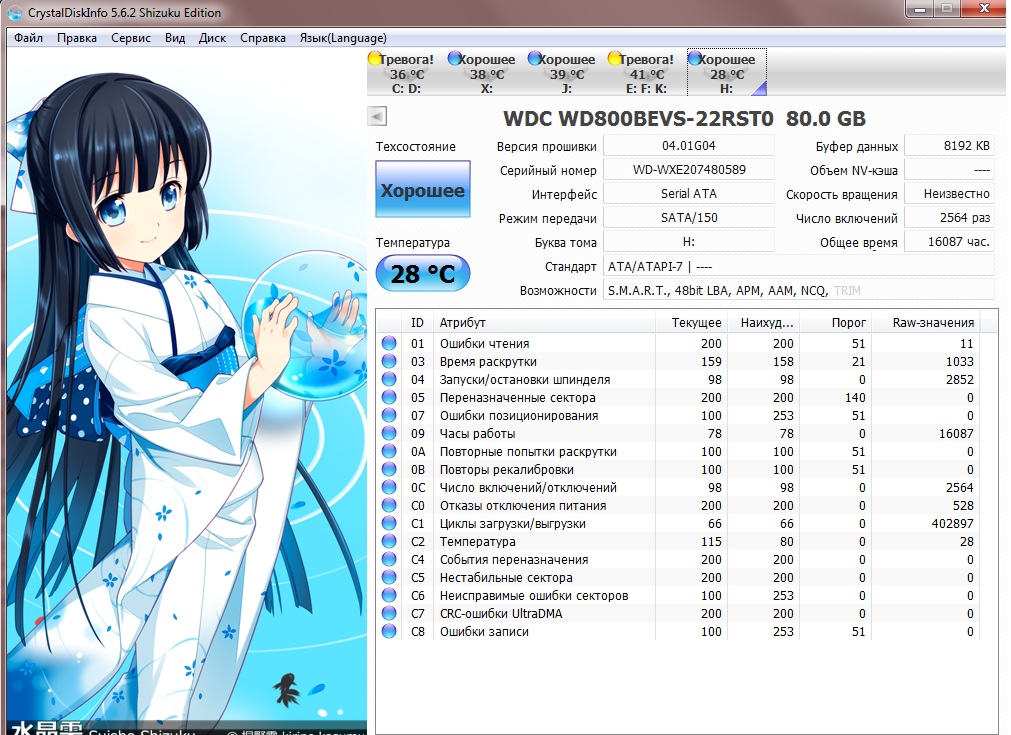Click status icon of Ошибки записи row
This screenshot has width=1011, height=735.
(389, 632)
